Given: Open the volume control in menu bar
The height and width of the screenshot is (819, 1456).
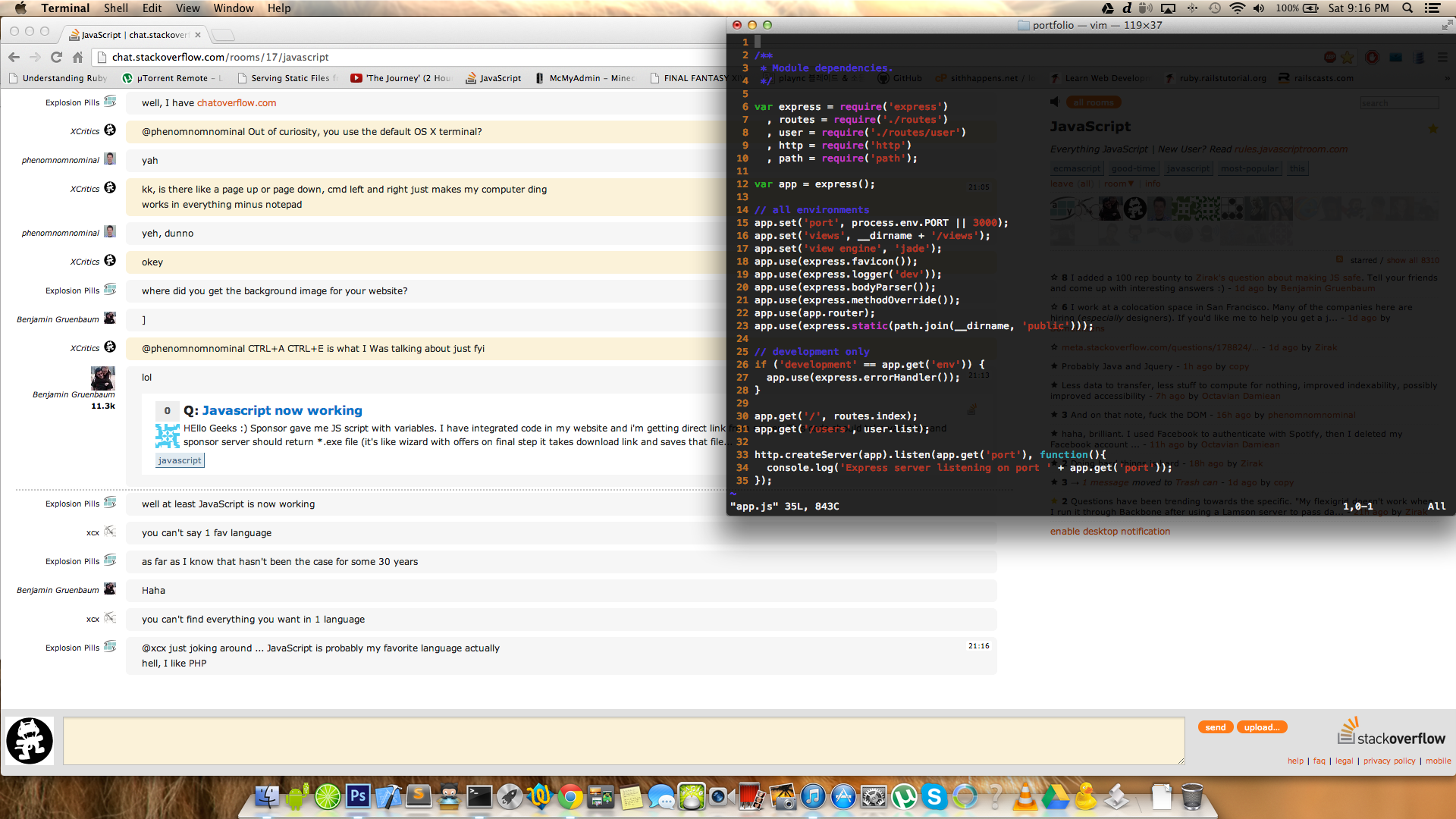Looking at the screenshot, I should pyautogui.click(x=1259, y=8).
